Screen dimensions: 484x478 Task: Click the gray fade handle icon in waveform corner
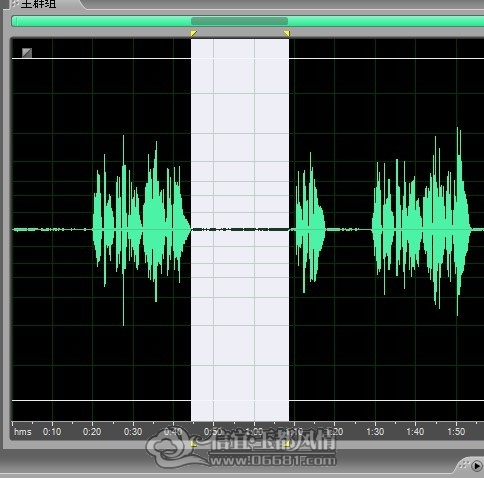pyautogui.click(x=27, y=53)
